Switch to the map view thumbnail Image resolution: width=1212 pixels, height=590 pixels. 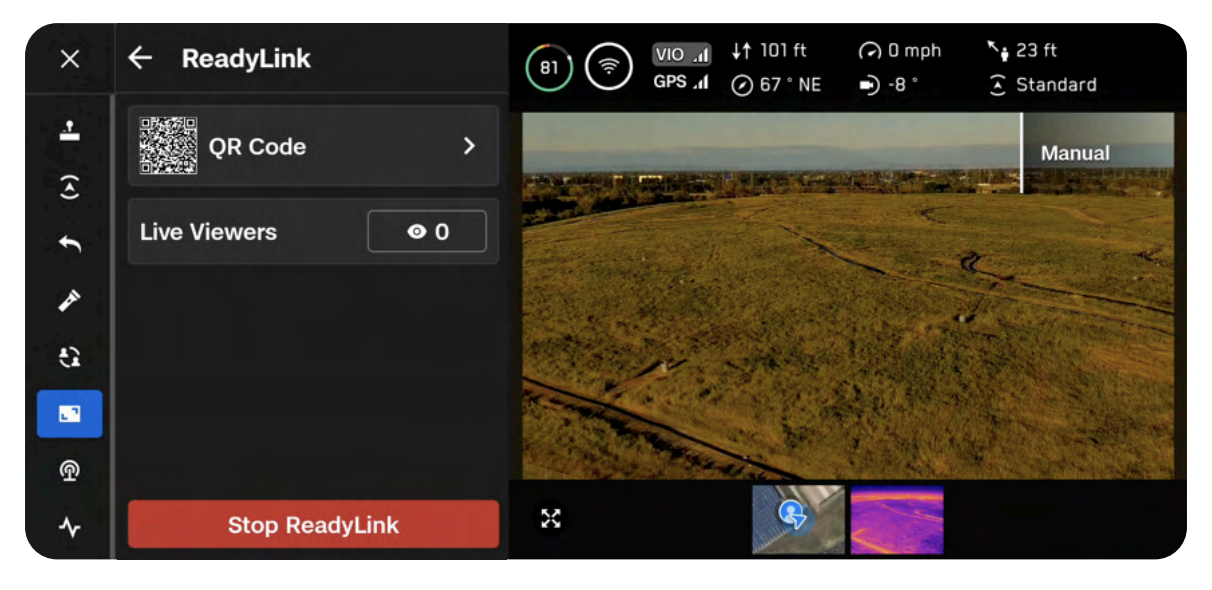click(x=797, y=519)
